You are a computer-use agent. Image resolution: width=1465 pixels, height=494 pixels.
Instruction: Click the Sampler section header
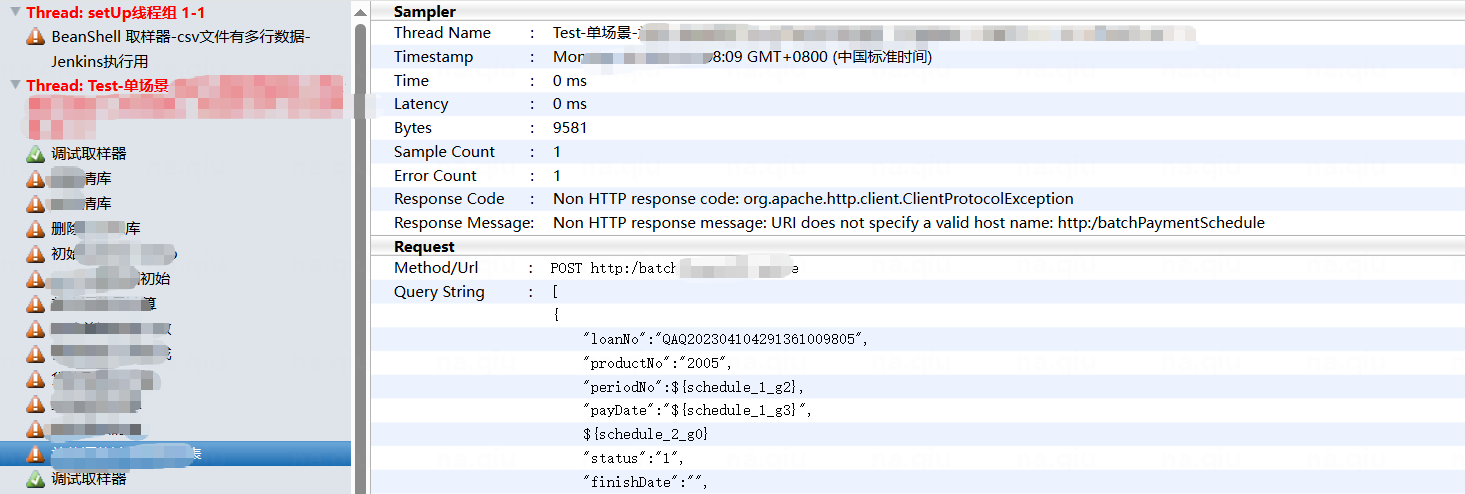click(425, 12)
